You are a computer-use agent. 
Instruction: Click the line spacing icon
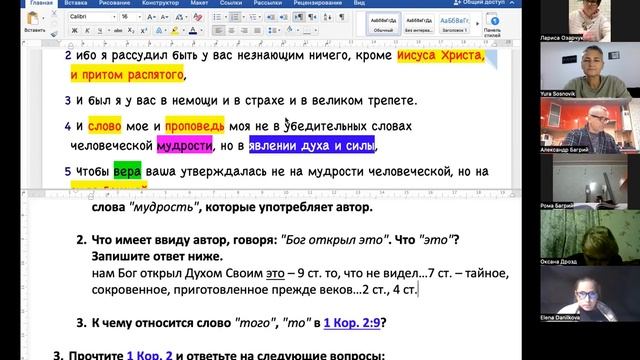(x=272, y=31)
